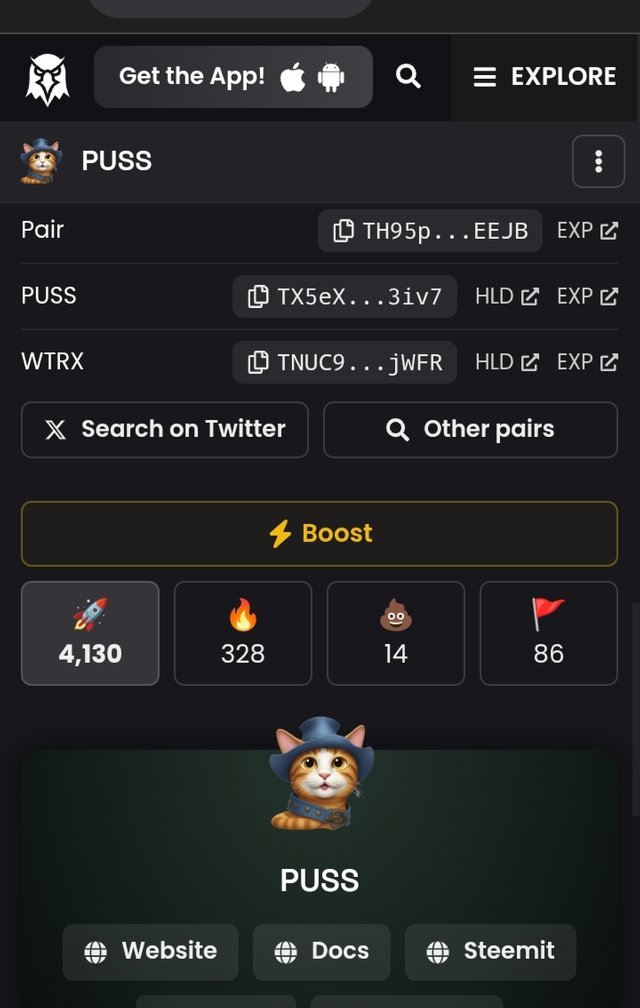Viewport: 640px width, 1008px height.
Task: Expand the EXPLORE hamburger menu
Action: click(545, 77)
